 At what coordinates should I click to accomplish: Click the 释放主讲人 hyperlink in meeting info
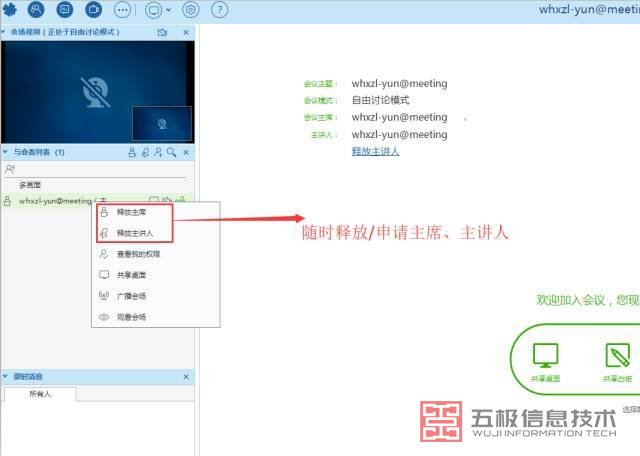click(x=376, y=151)
